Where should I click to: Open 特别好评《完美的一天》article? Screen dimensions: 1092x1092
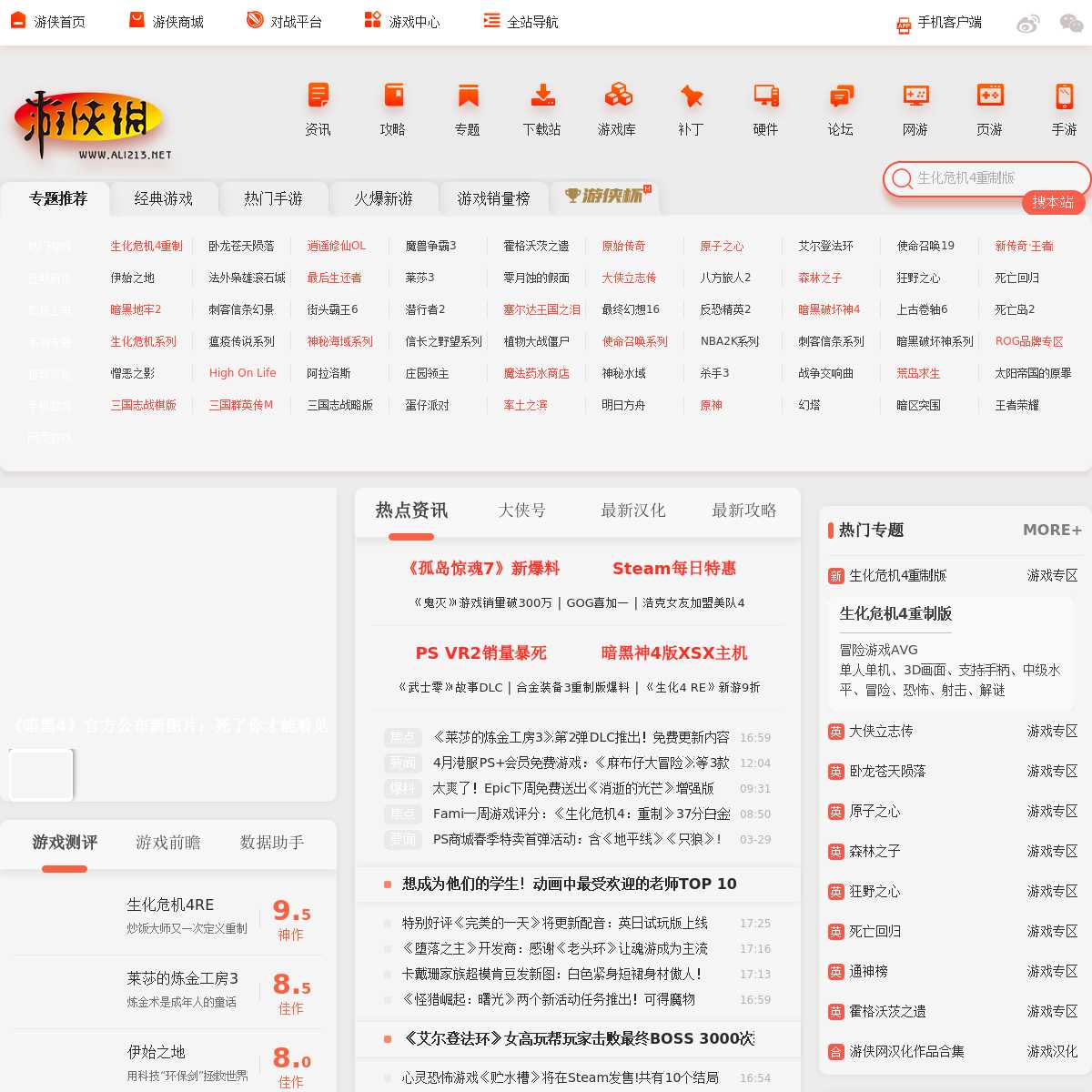[555, 923]
